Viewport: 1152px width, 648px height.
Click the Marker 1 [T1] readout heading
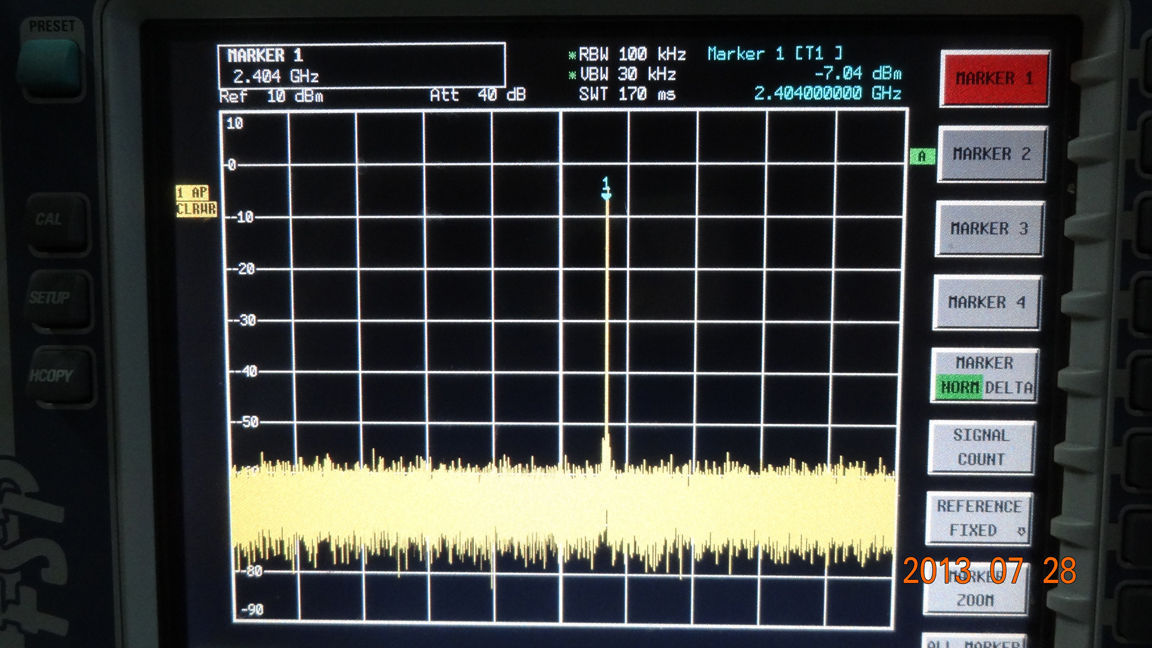(775, 54)
